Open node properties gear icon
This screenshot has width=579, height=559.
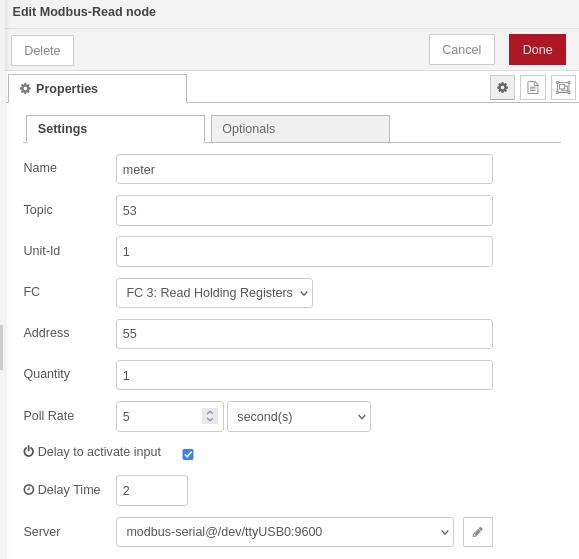(502, 88)
